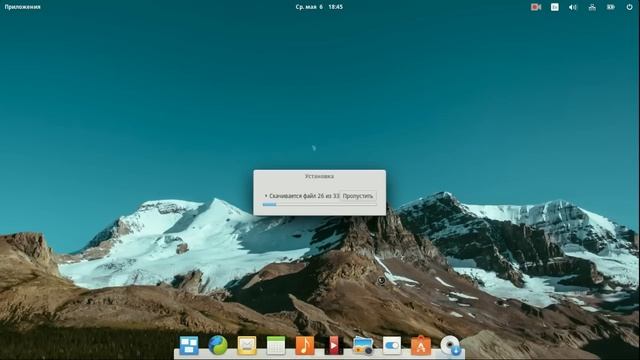Image resolution: width=640 pixels, height=360 pixels.
Task: Open the sound volume indicator
Action: point(573,7)
